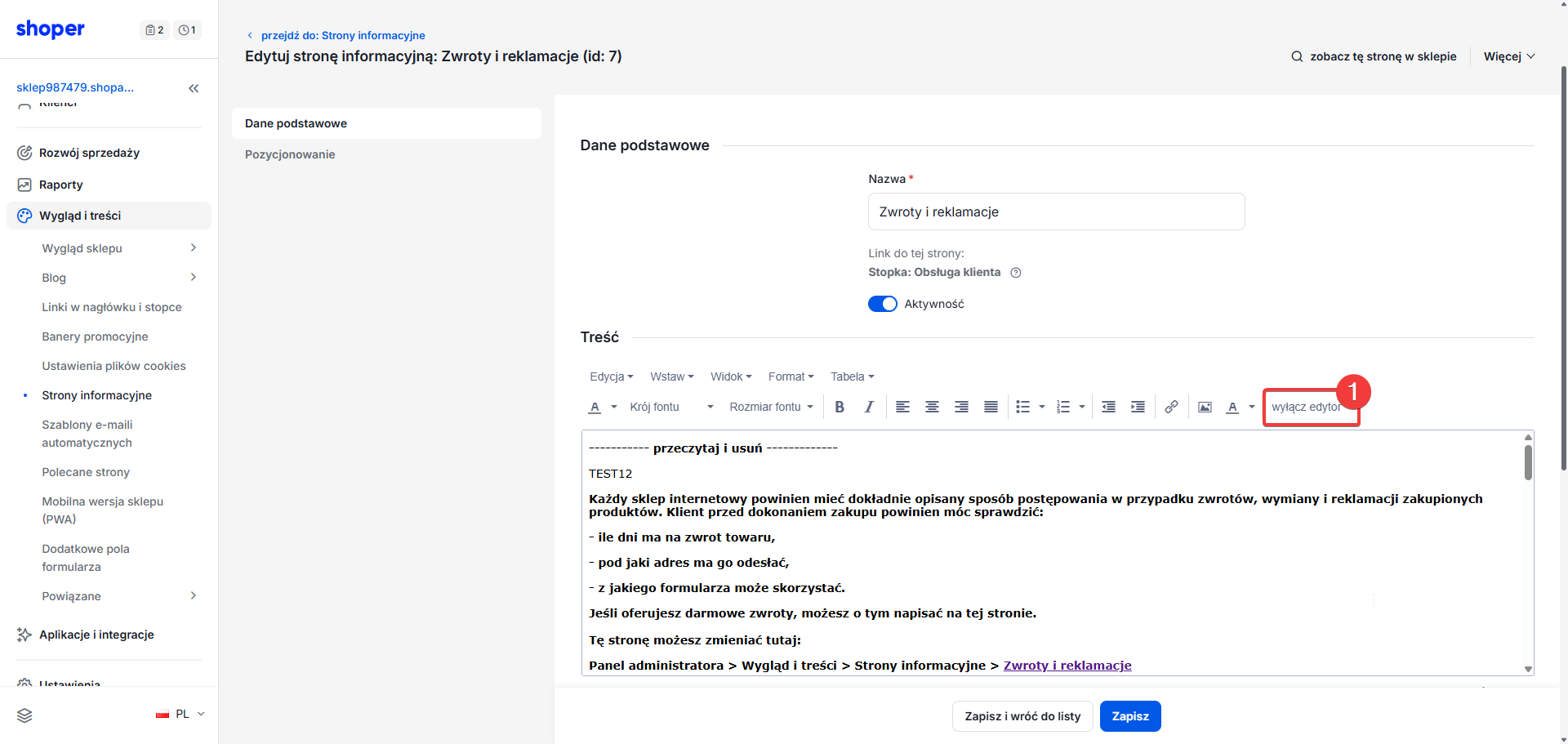The height and width of the screenshot is (744, 1568).
Task: Insert a bulleted list
Action: (x=1022, y=407)
